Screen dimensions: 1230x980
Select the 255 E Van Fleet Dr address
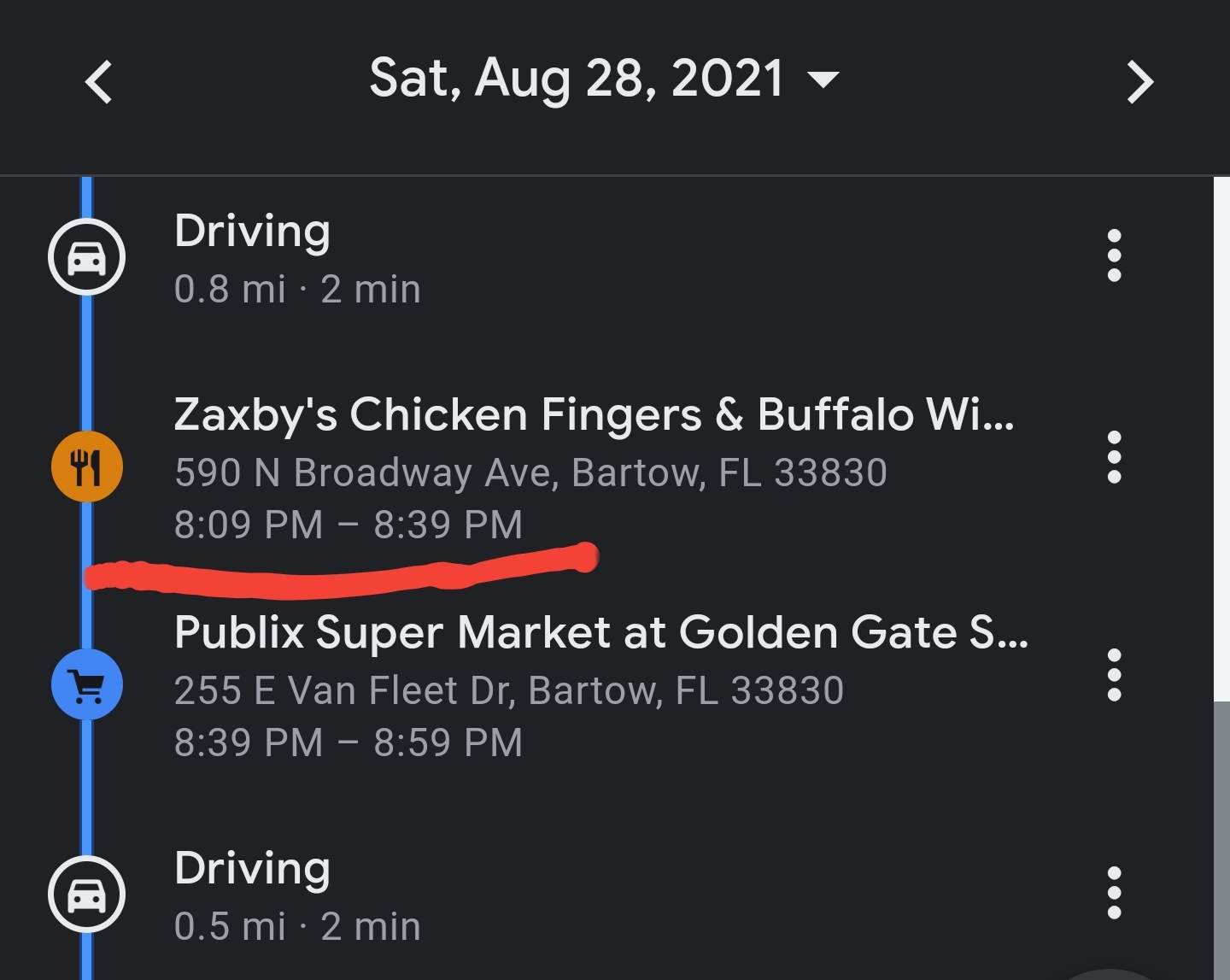click(508, 690)
